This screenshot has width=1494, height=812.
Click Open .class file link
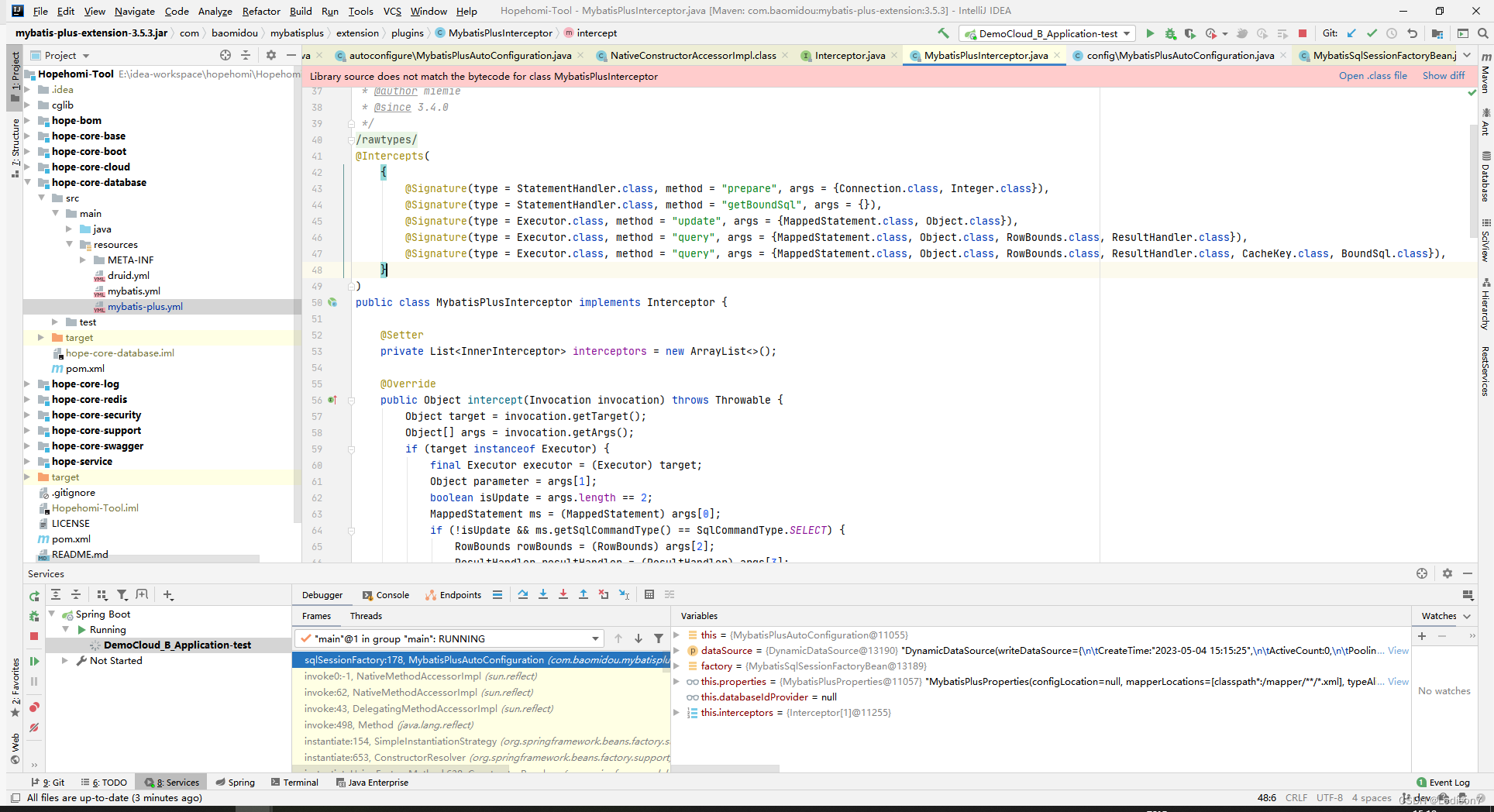(x=1372, y=76)
